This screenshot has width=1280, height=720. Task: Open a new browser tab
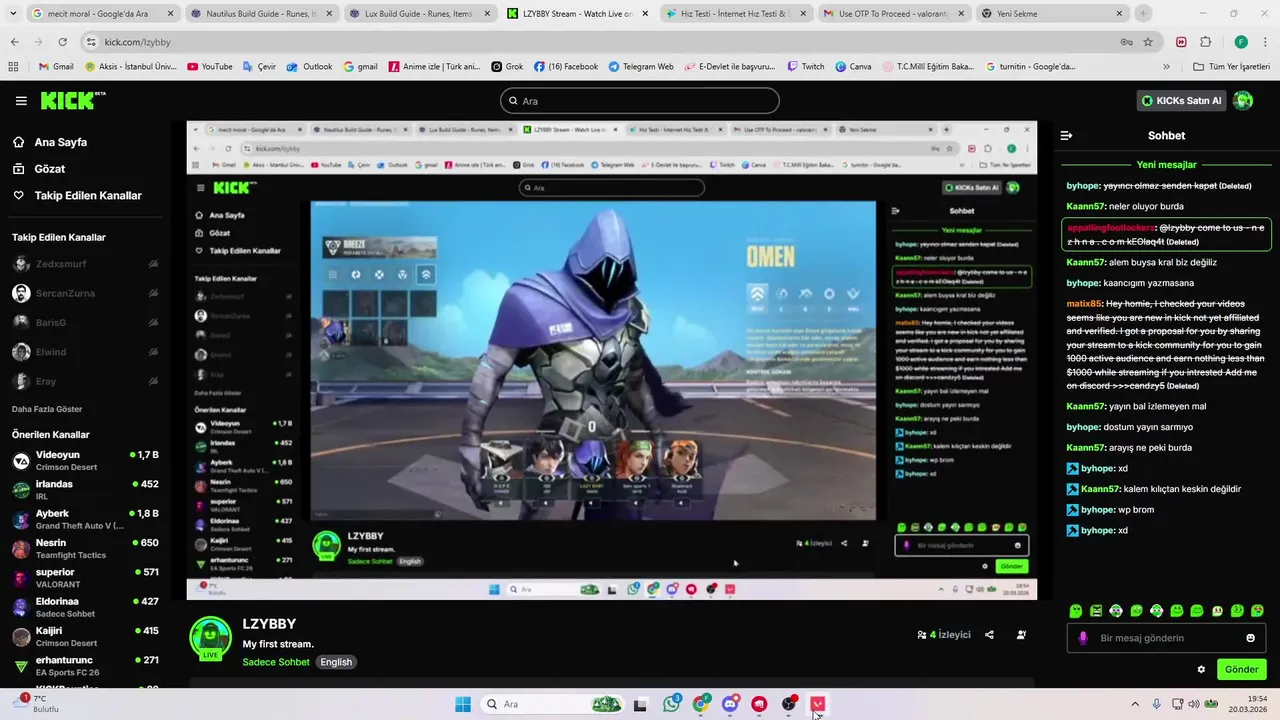1143,14
